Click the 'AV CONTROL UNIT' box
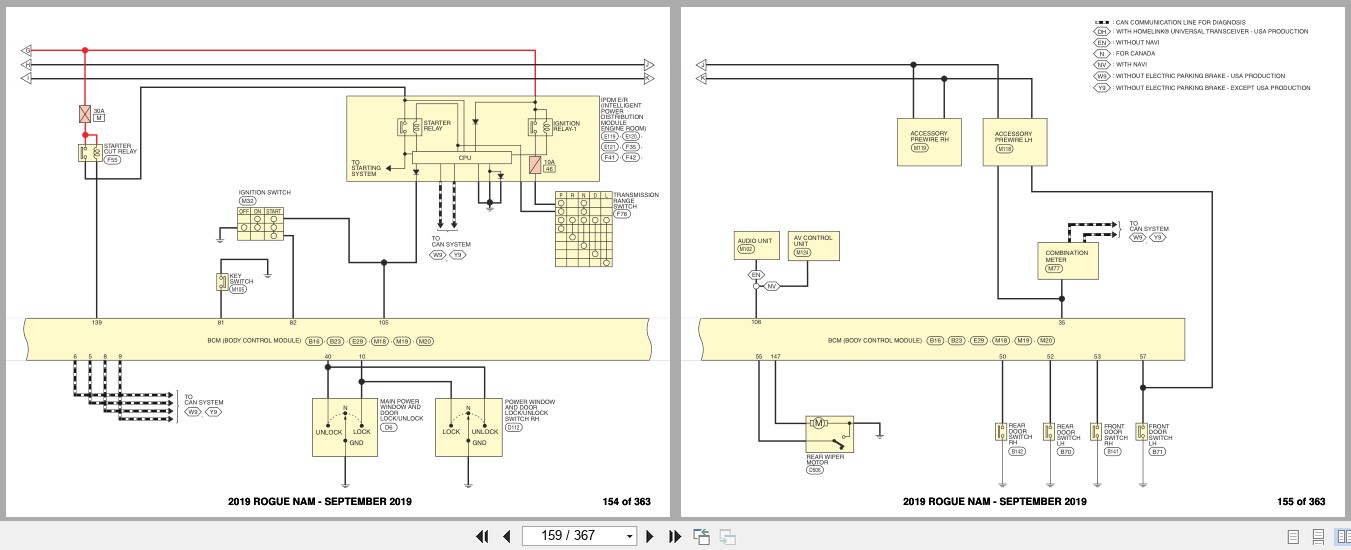 click(814, 246)
